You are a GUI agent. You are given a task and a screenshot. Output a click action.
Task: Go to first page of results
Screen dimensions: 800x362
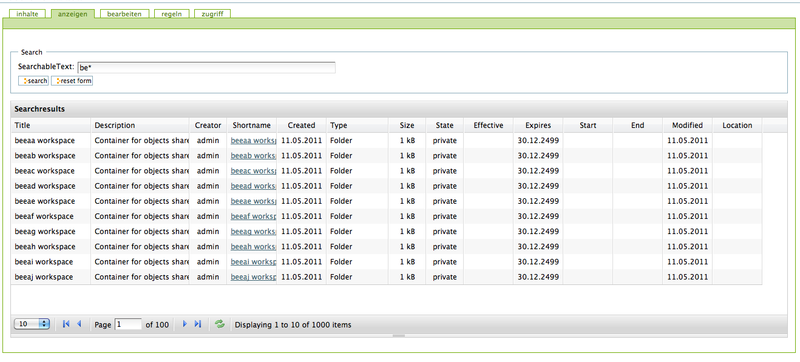(66, 324)
